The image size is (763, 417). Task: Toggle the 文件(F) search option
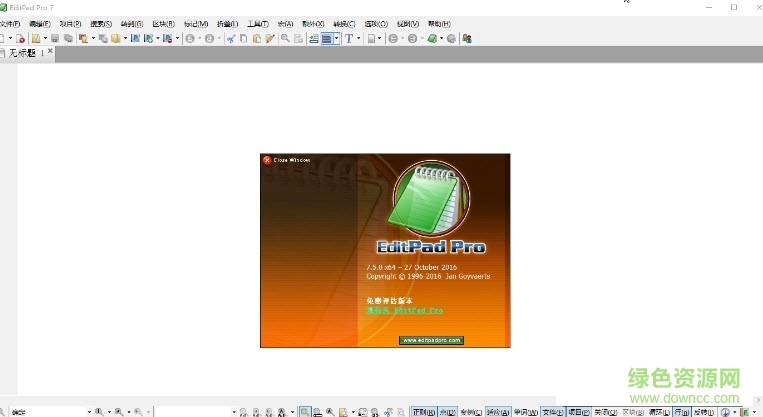click(552, 411)
